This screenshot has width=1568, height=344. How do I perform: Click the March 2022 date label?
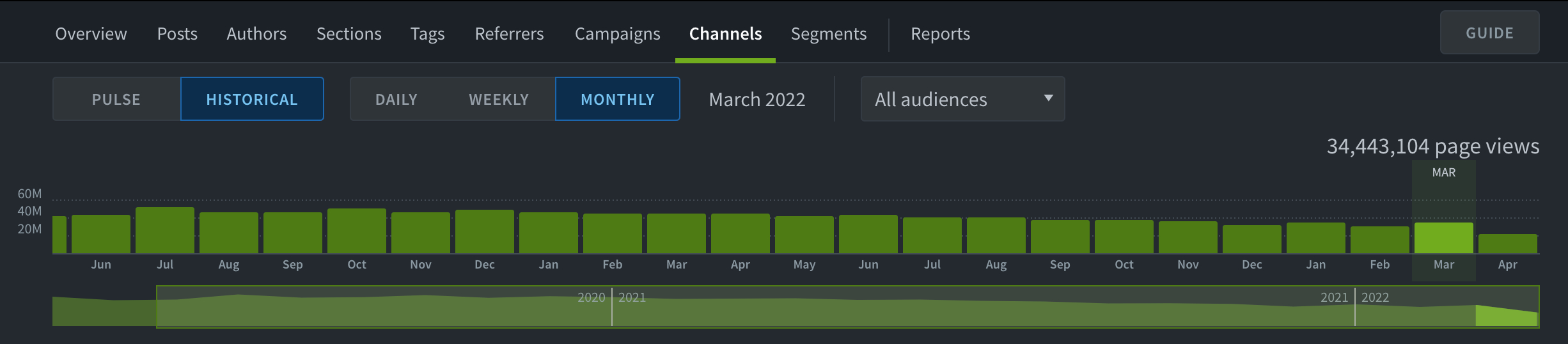pyautogui.click(x=757, y=100)
